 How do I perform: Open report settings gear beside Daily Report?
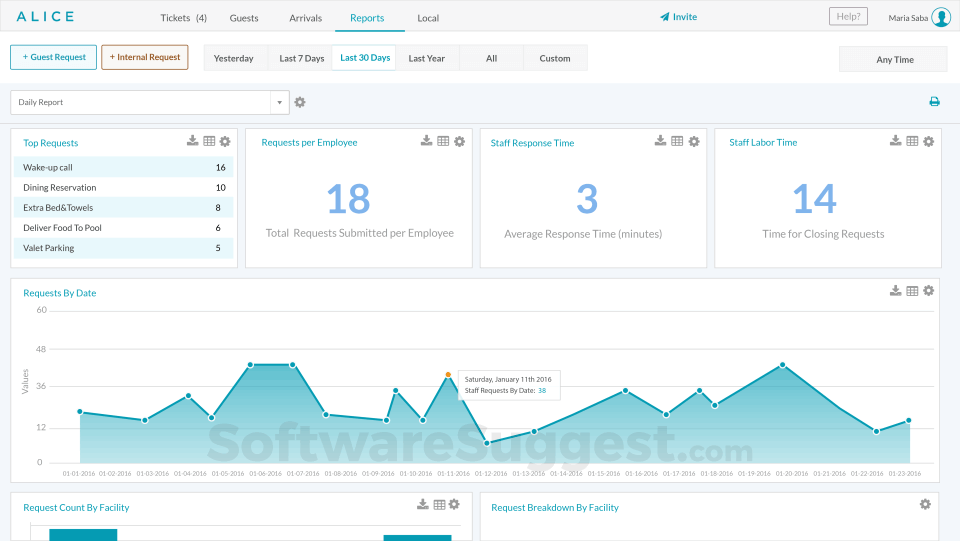point(300,102)
